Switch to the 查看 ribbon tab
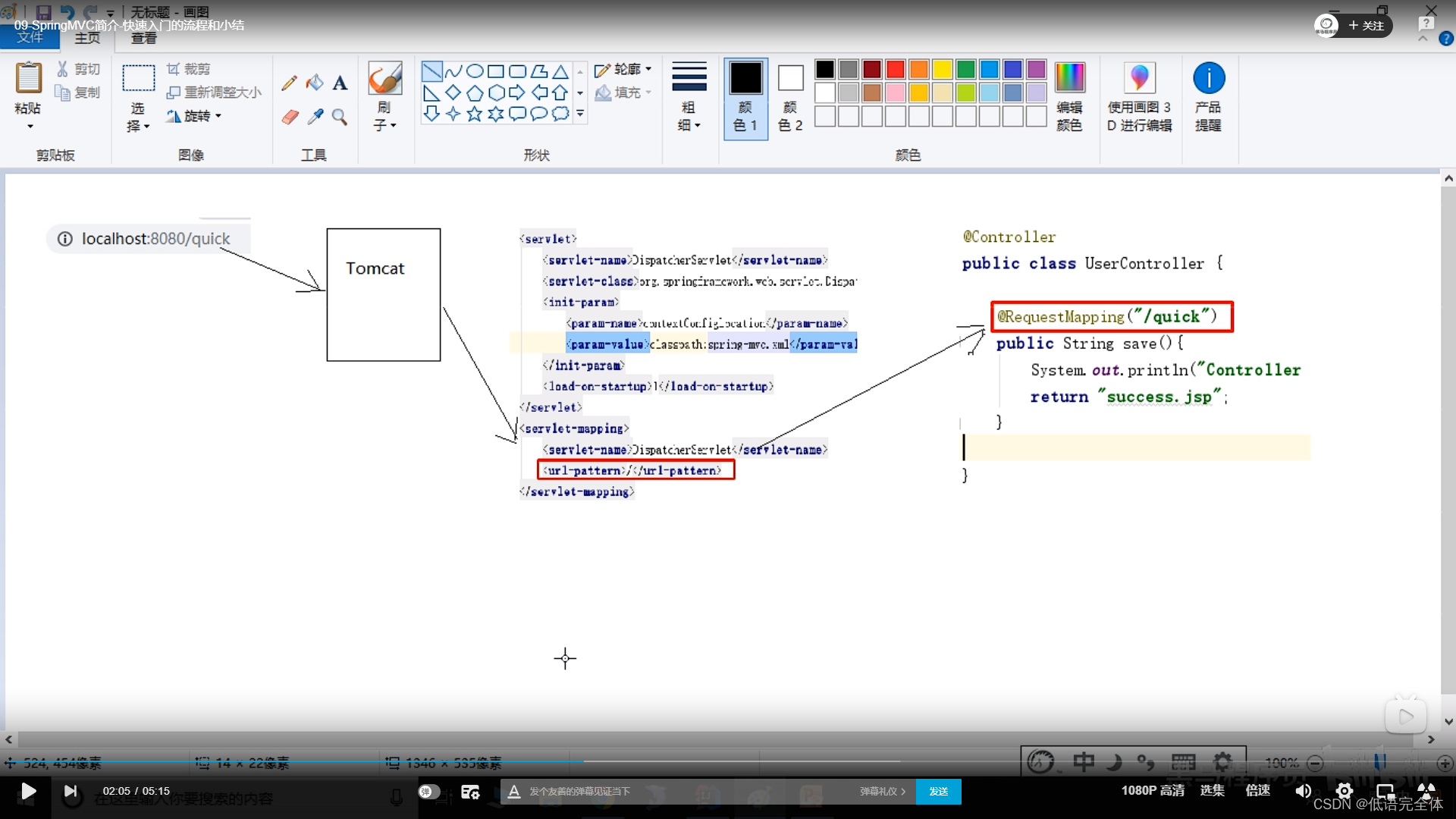The height and width of the screenshot is (819, 1456). coord(143,39)
